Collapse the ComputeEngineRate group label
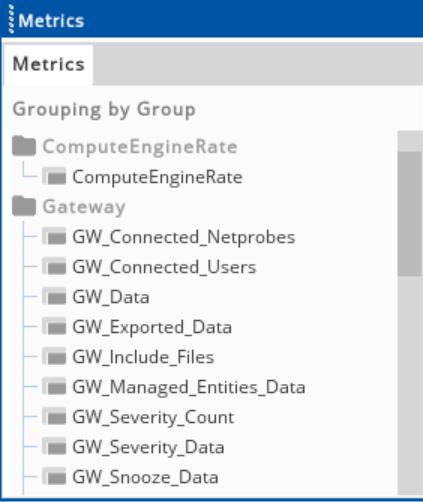Screen dimensions: 423x502 coord(140,147)
